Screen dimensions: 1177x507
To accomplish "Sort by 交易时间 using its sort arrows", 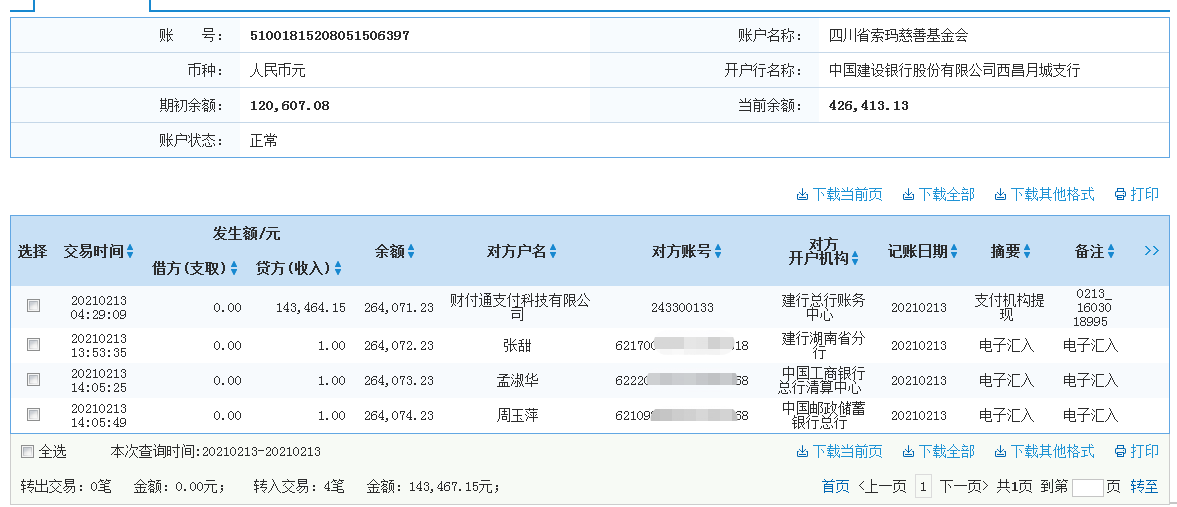I will (x=130, y=252).
